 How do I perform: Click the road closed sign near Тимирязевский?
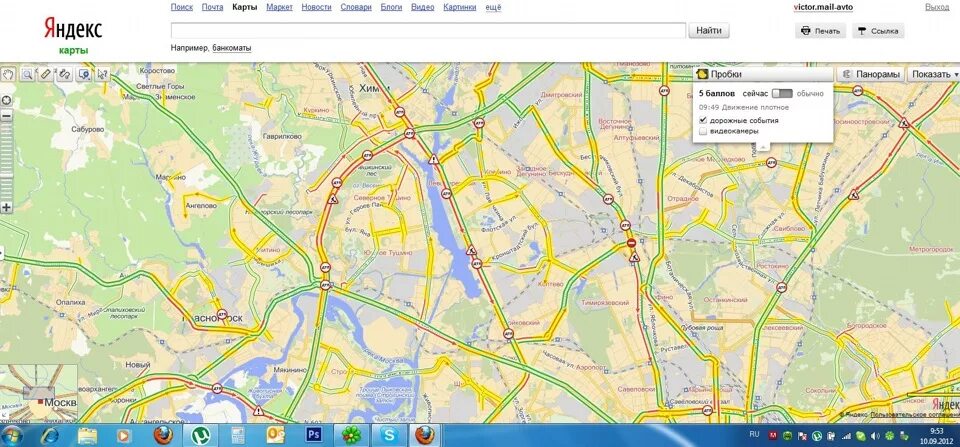631,243
